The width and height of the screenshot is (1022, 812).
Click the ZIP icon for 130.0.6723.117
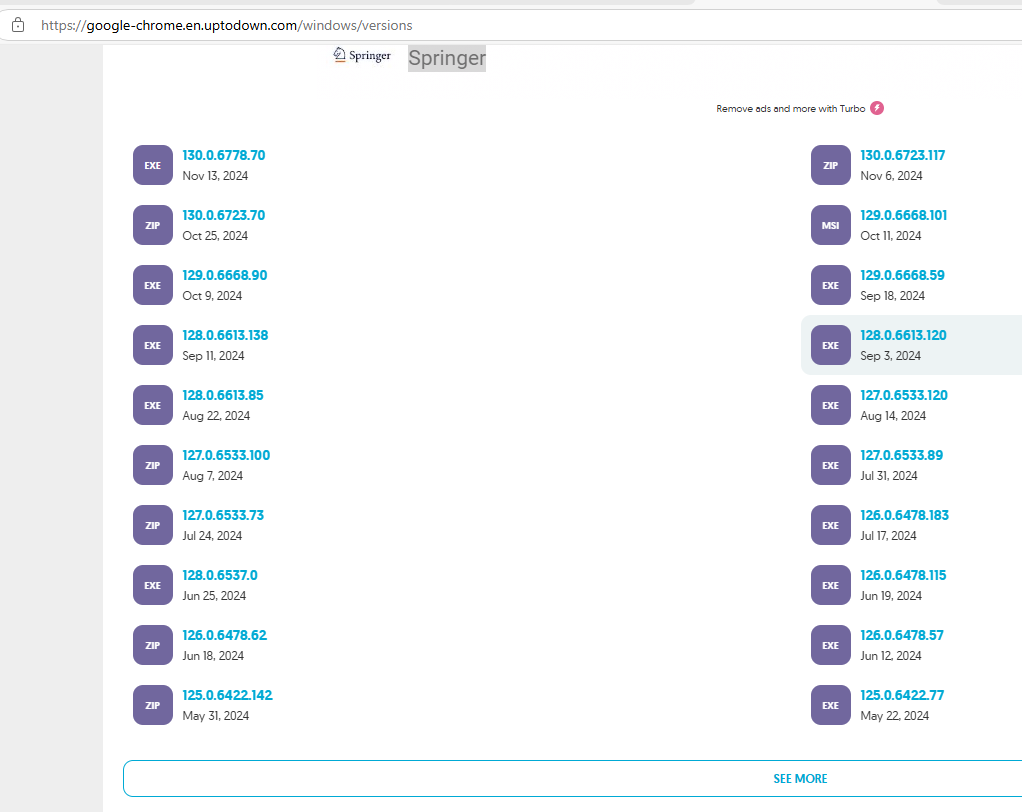[830, 165]
